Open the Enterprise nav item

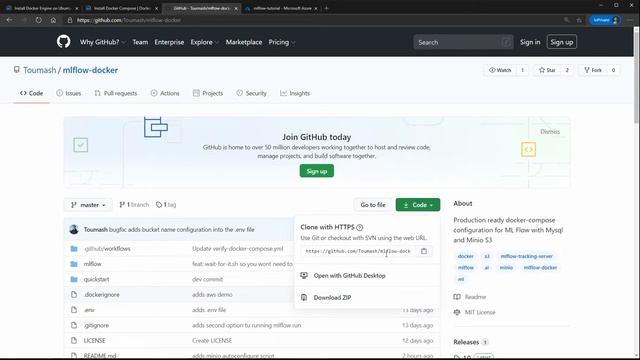tap(169, 42)
